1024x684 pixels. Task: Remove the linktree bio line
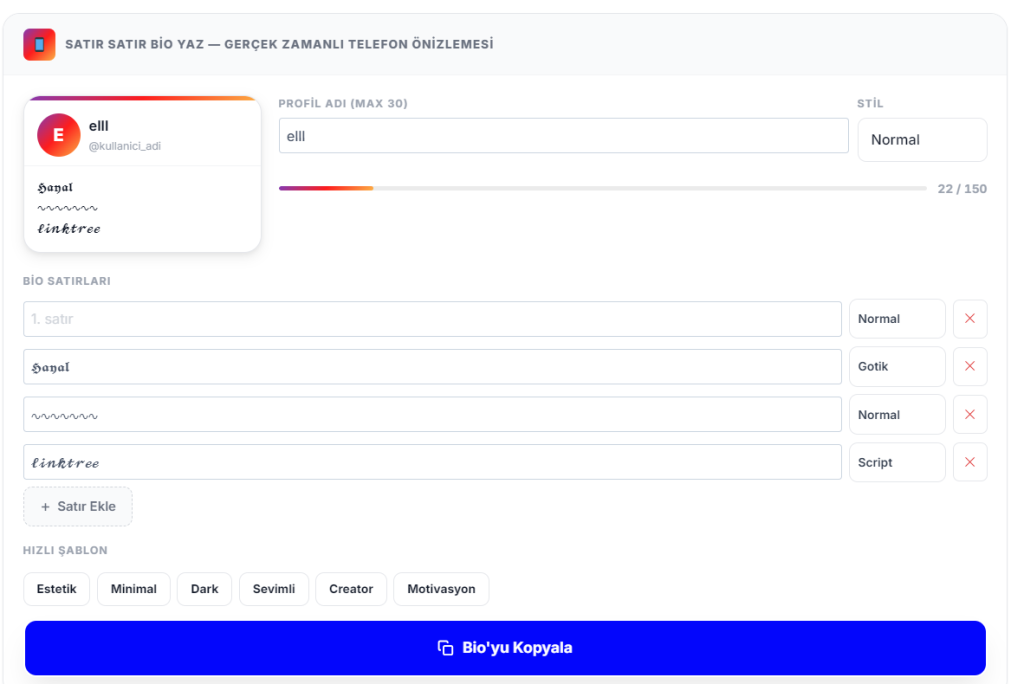pyautogui.click(x=970, y=463)
